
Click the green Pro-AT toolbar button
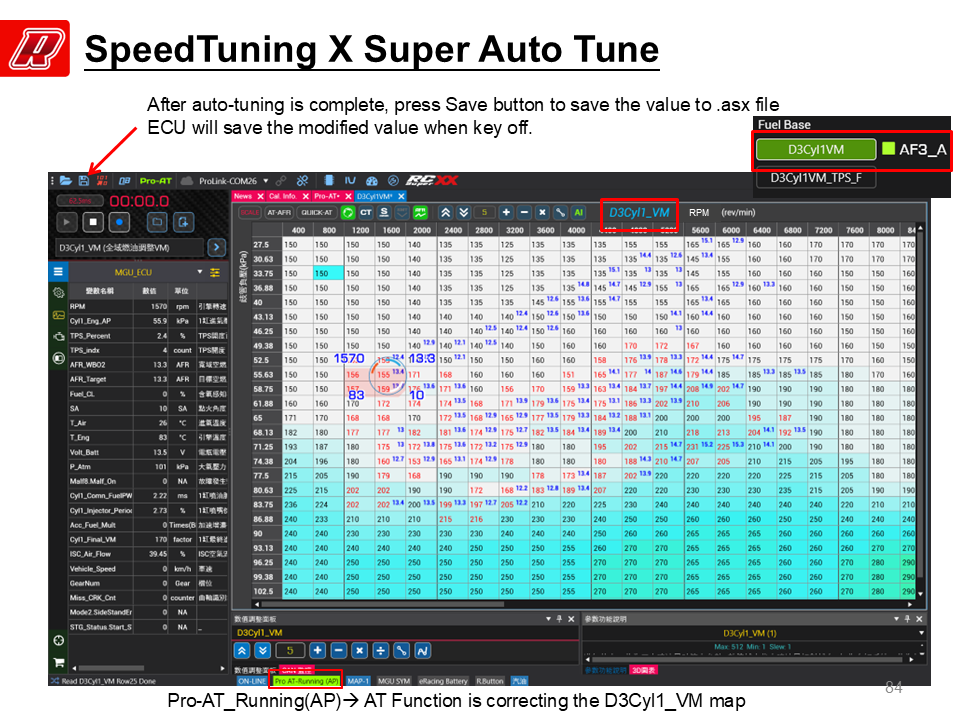click(x=156, y=181)
